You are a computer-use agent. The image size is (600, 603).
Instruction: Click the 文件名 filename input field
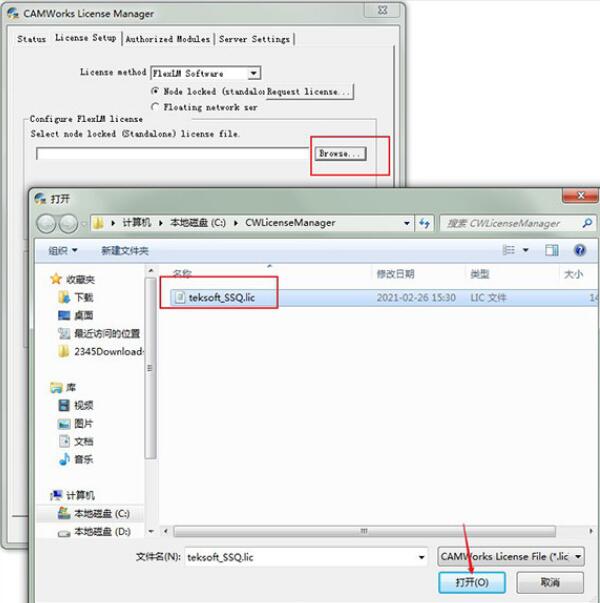[x=306, y=557]
